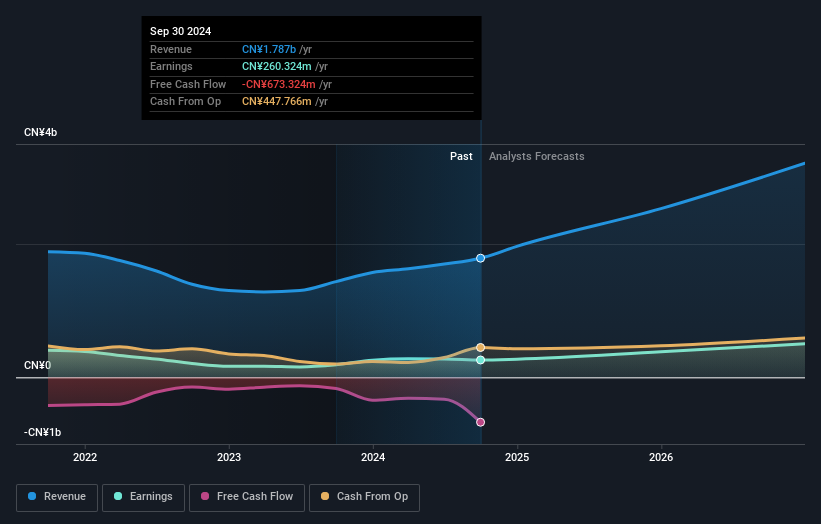
Task: Toggle the Cash From Op legend button
Action: pos(364,497)
